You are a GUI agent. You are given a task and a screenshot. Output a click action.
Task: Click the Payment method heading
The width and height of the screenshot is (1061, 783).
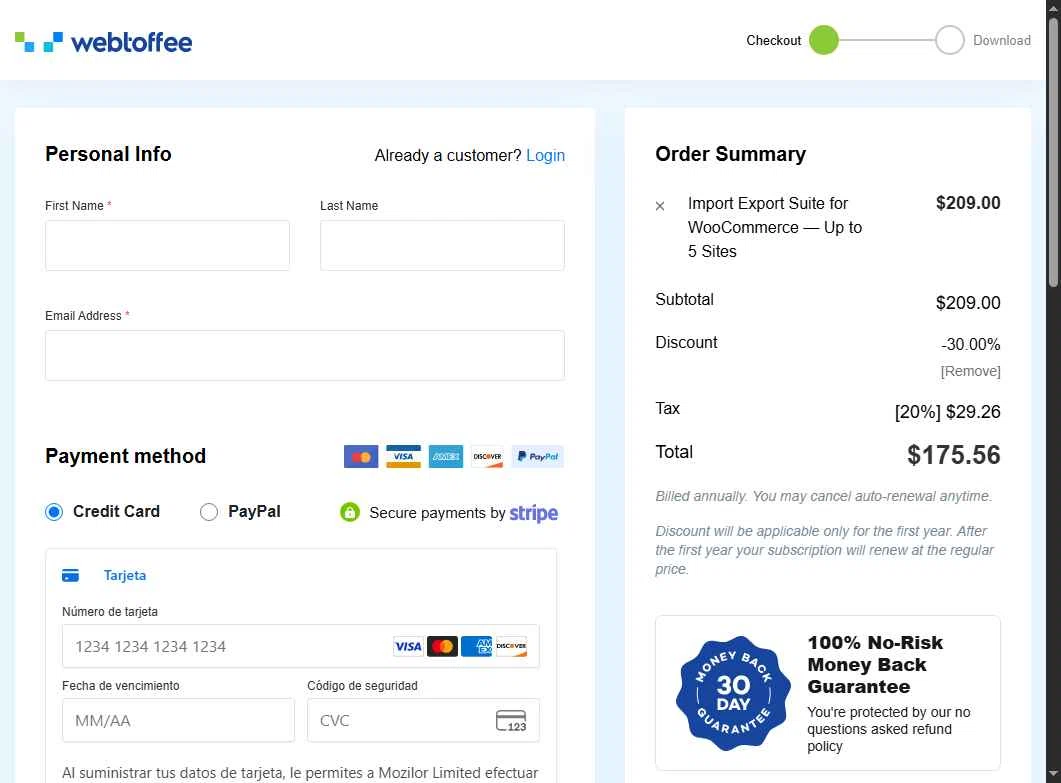(126, 456)
